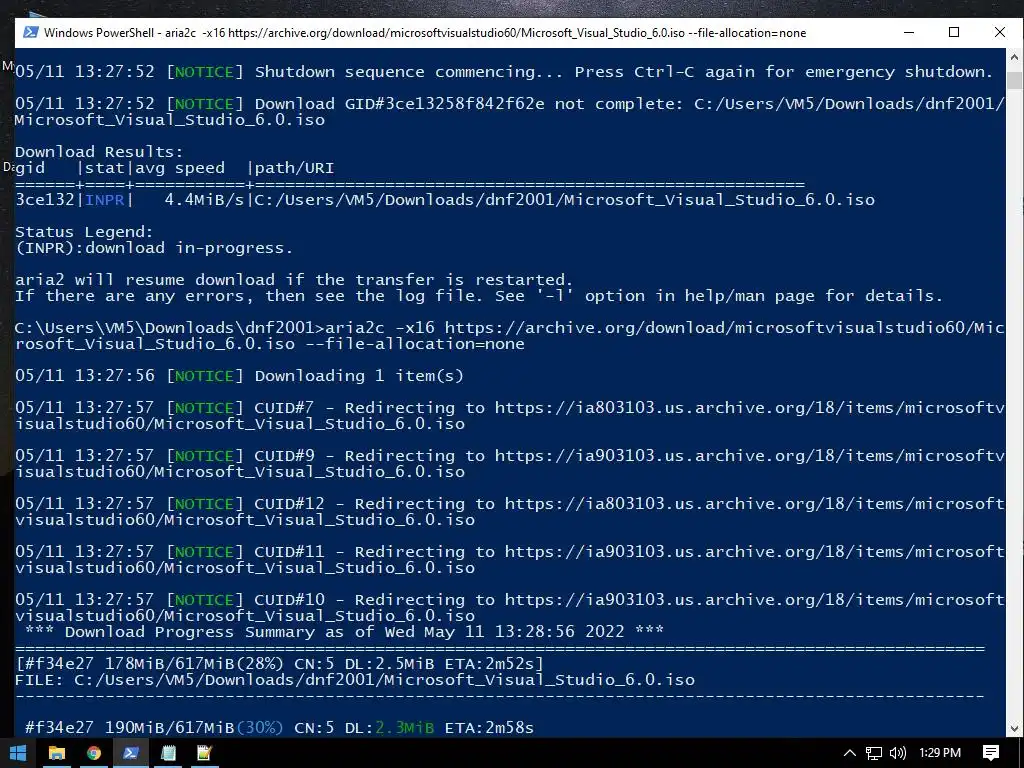Open the network status tray icon
The height and width of the screenshot is (768, 1024).
point(874,753)
